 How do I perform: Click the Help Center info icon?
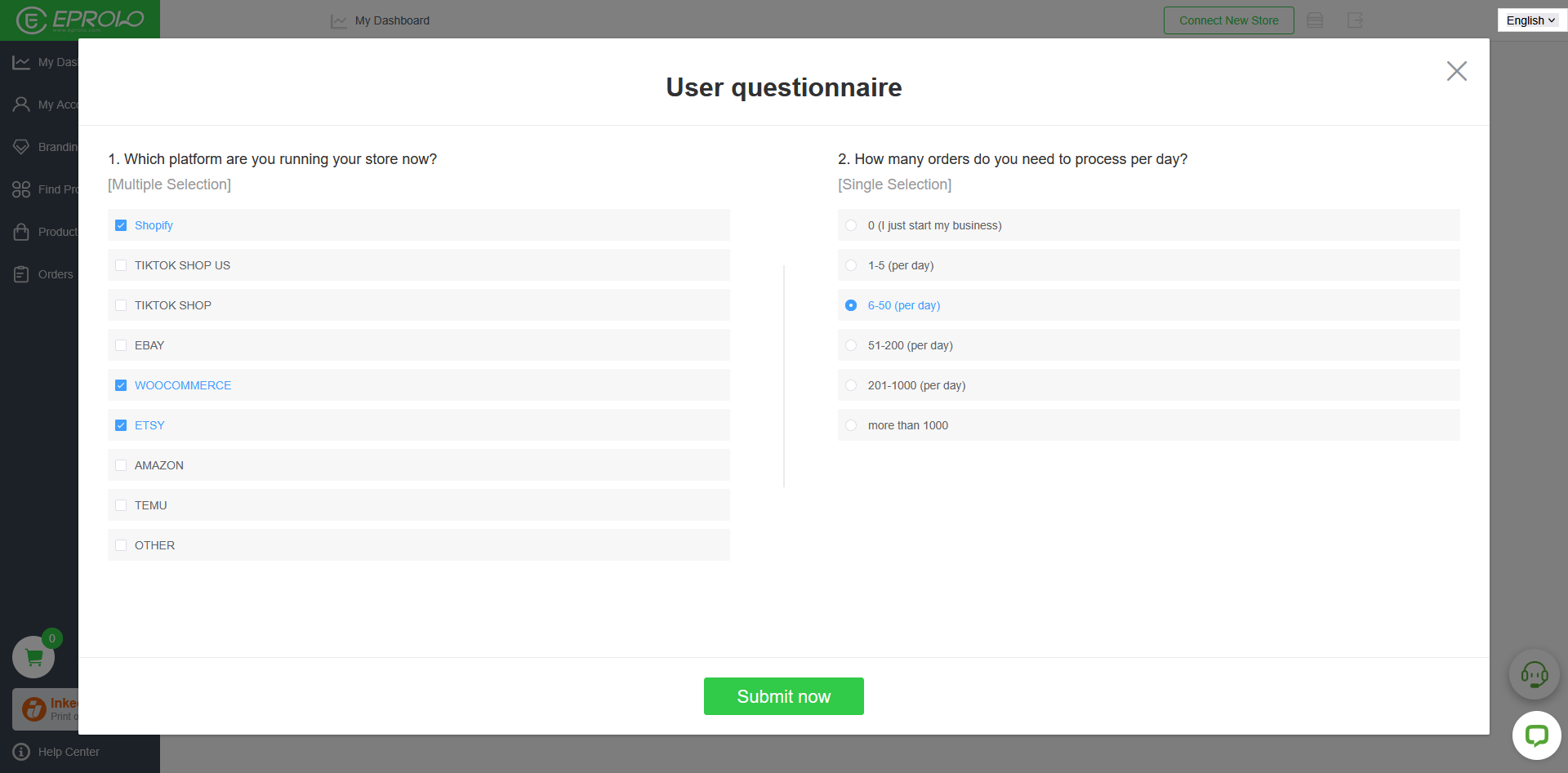[21, 752]
